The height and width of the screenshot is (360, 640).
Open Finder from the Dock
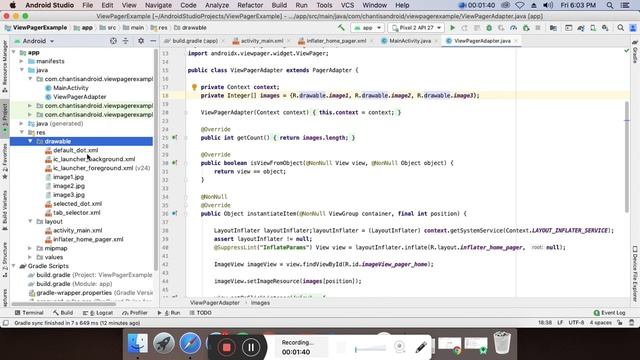[x=138, y=343]
